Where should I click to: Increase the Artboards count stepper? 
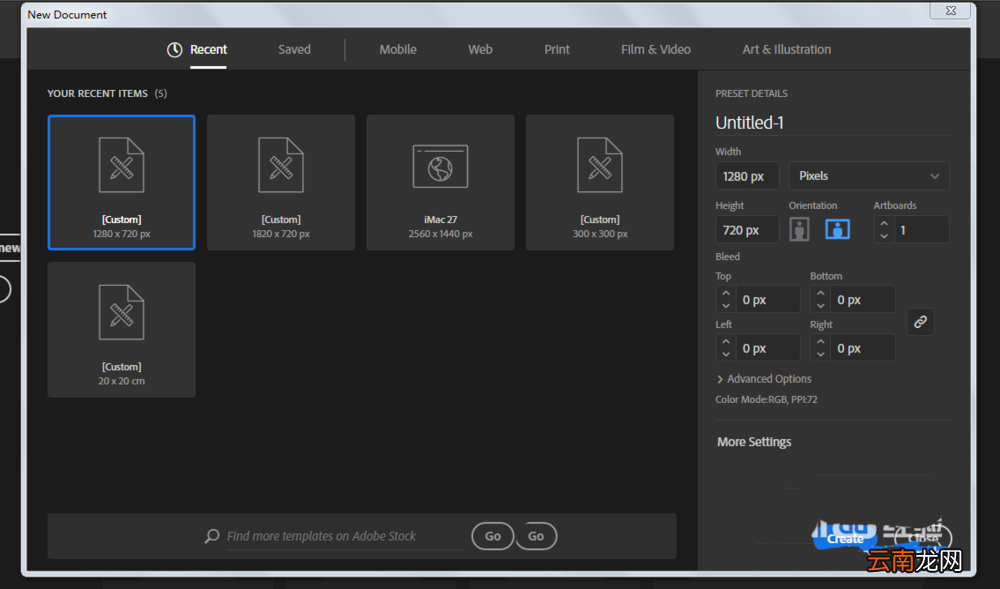coord(884,224)
